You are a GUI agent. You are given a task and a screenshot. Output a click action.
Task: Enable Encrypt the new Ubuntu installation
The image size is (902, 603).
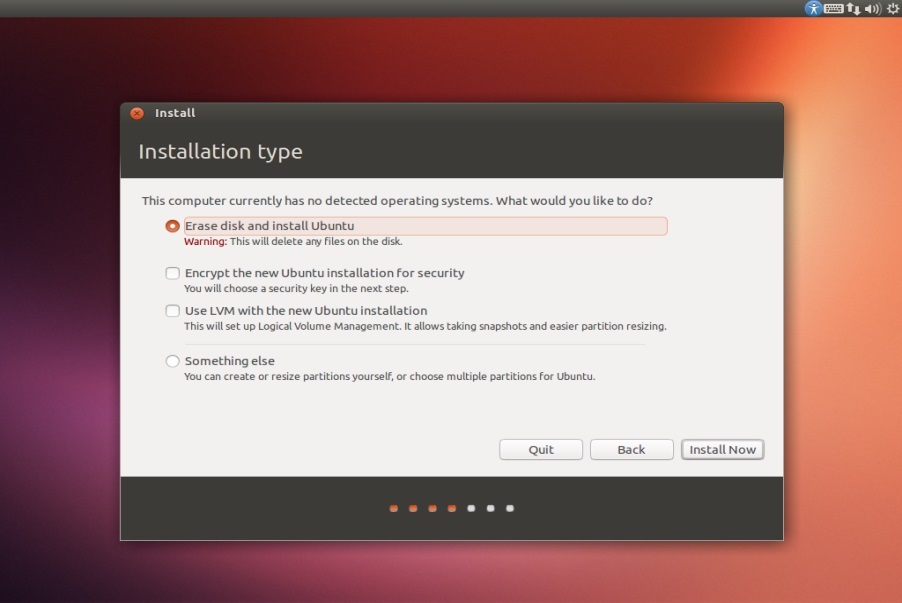[173, 273]
